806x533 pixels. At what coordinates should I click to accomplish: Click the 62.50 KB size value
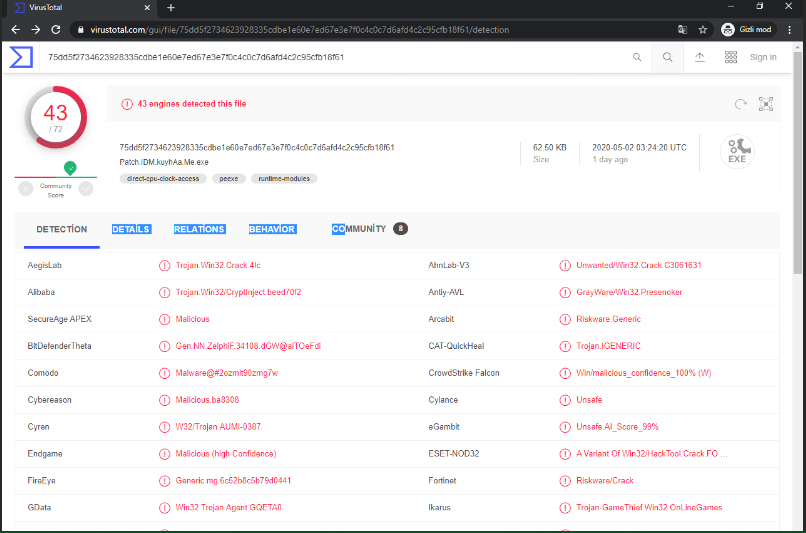[549, 148]
